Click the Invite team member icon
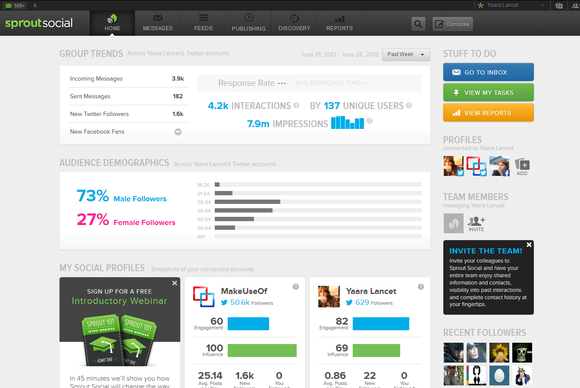This screenshot has height=388, width=580. tap(476, 223)
